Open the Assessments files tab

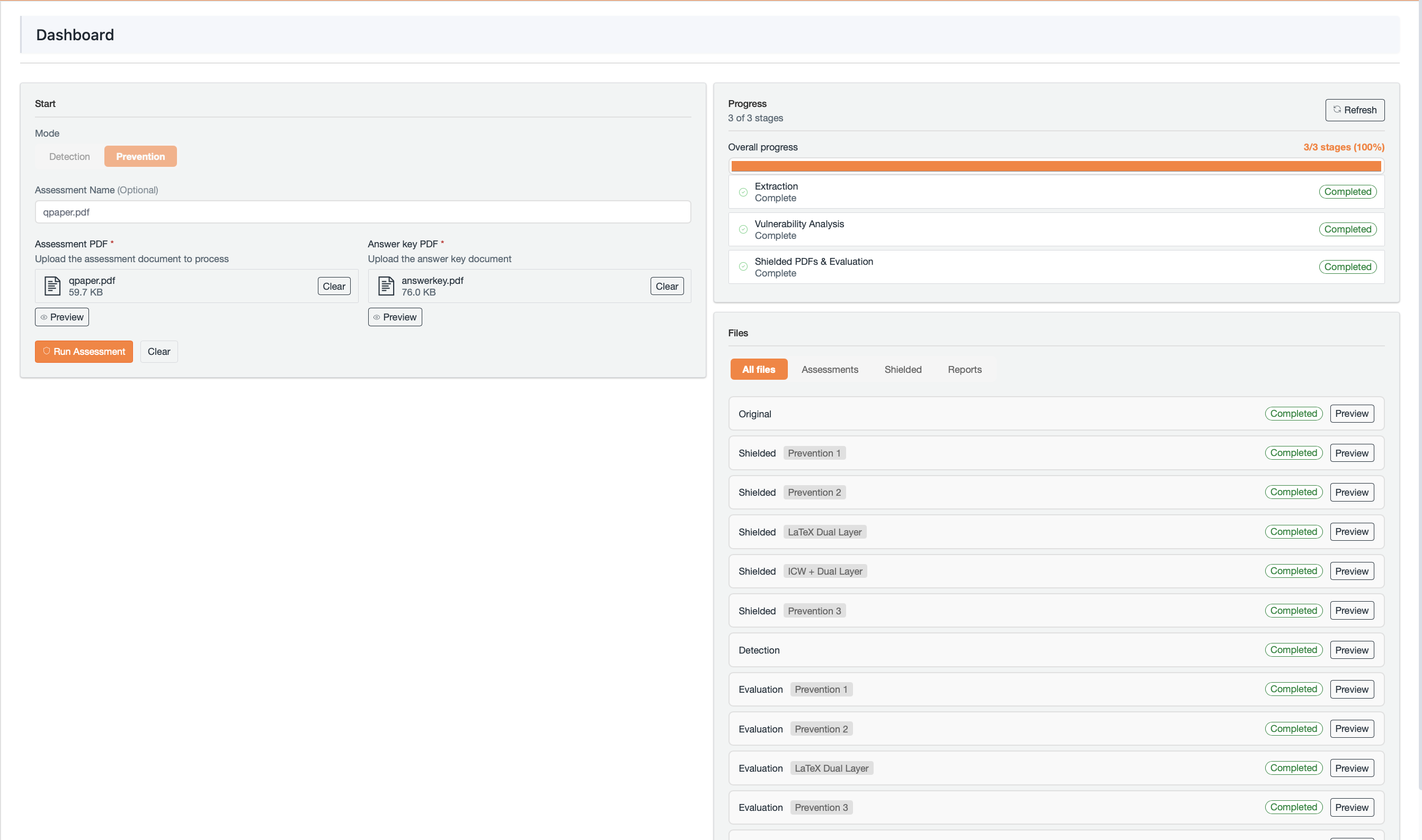(829, 369)
